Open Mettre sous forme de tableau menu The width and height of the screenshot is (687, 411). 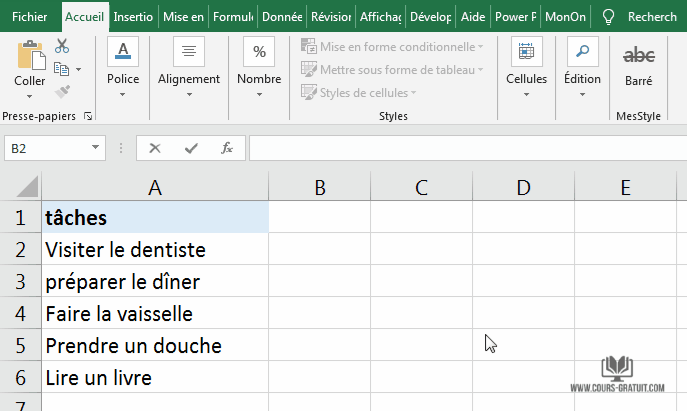pyautogui.click(x=392, y=70)
